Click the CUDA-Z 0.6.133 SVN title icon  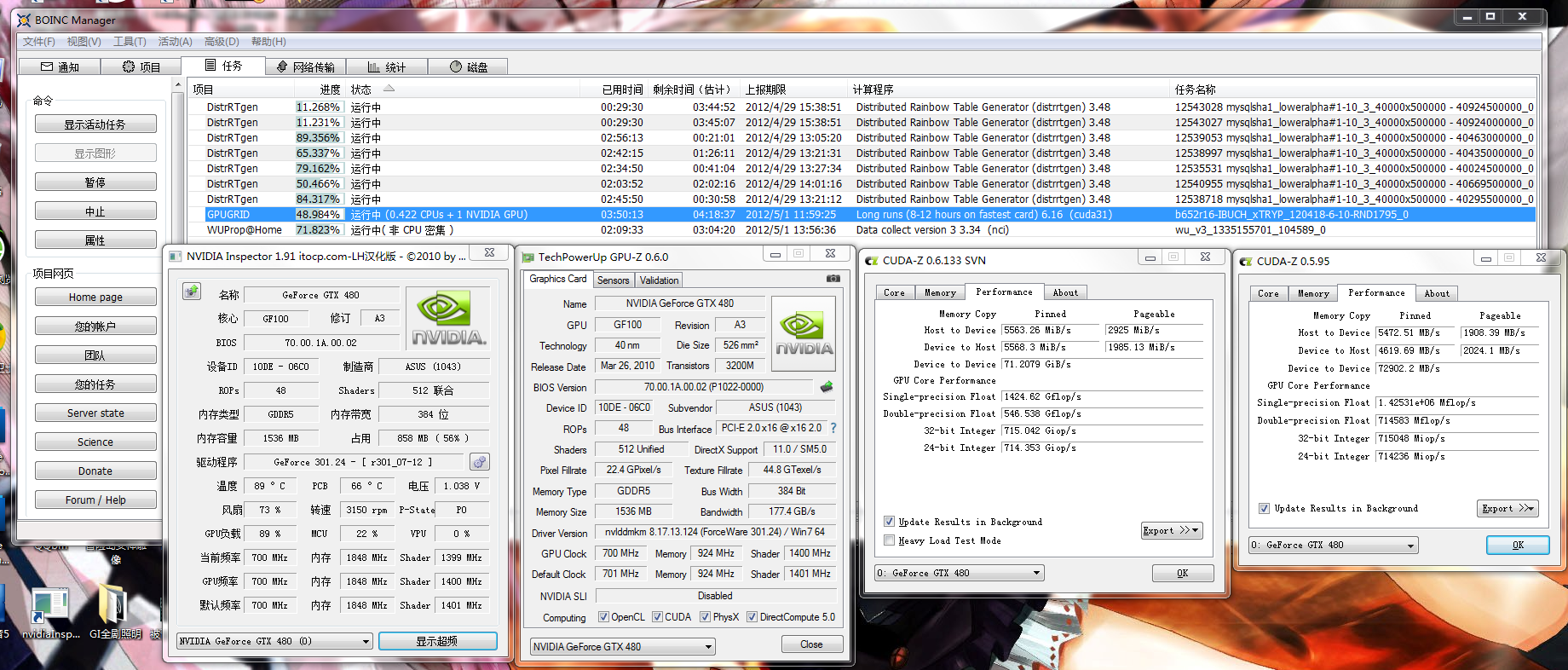(872, 261)
